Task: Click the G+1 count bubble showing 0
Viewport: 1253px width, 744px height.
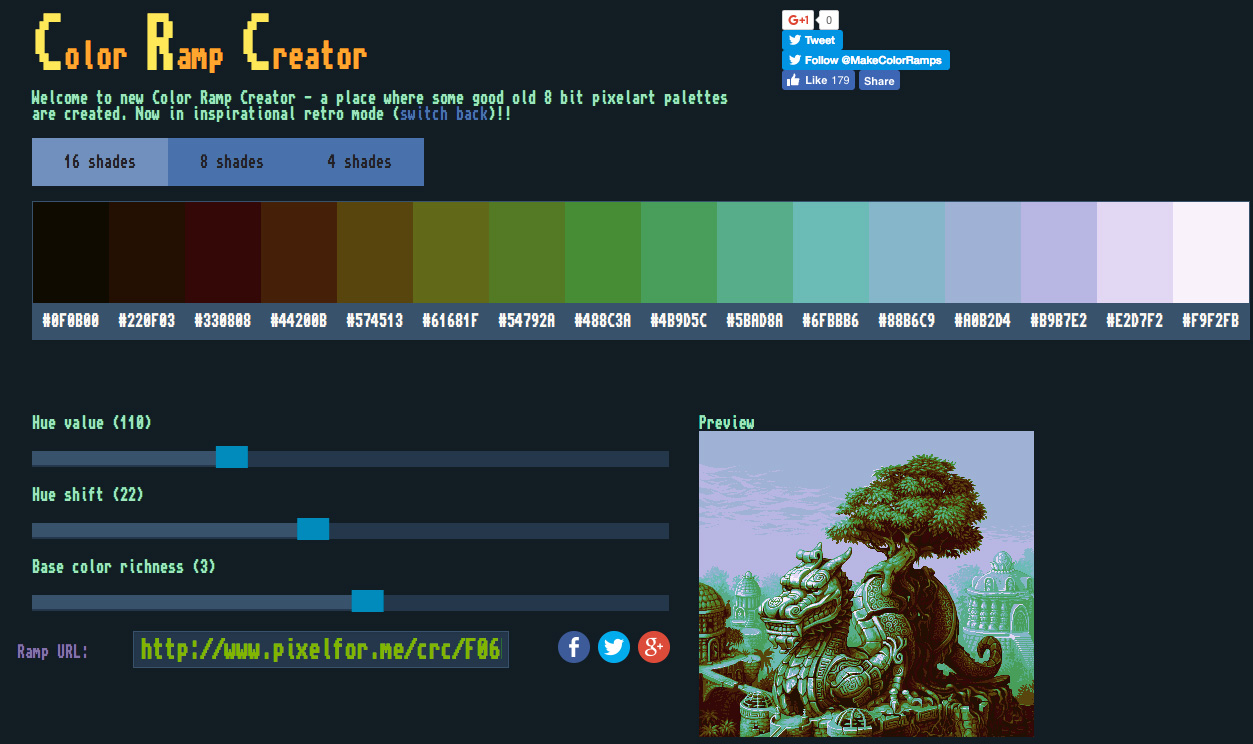Action: point(829,20)
